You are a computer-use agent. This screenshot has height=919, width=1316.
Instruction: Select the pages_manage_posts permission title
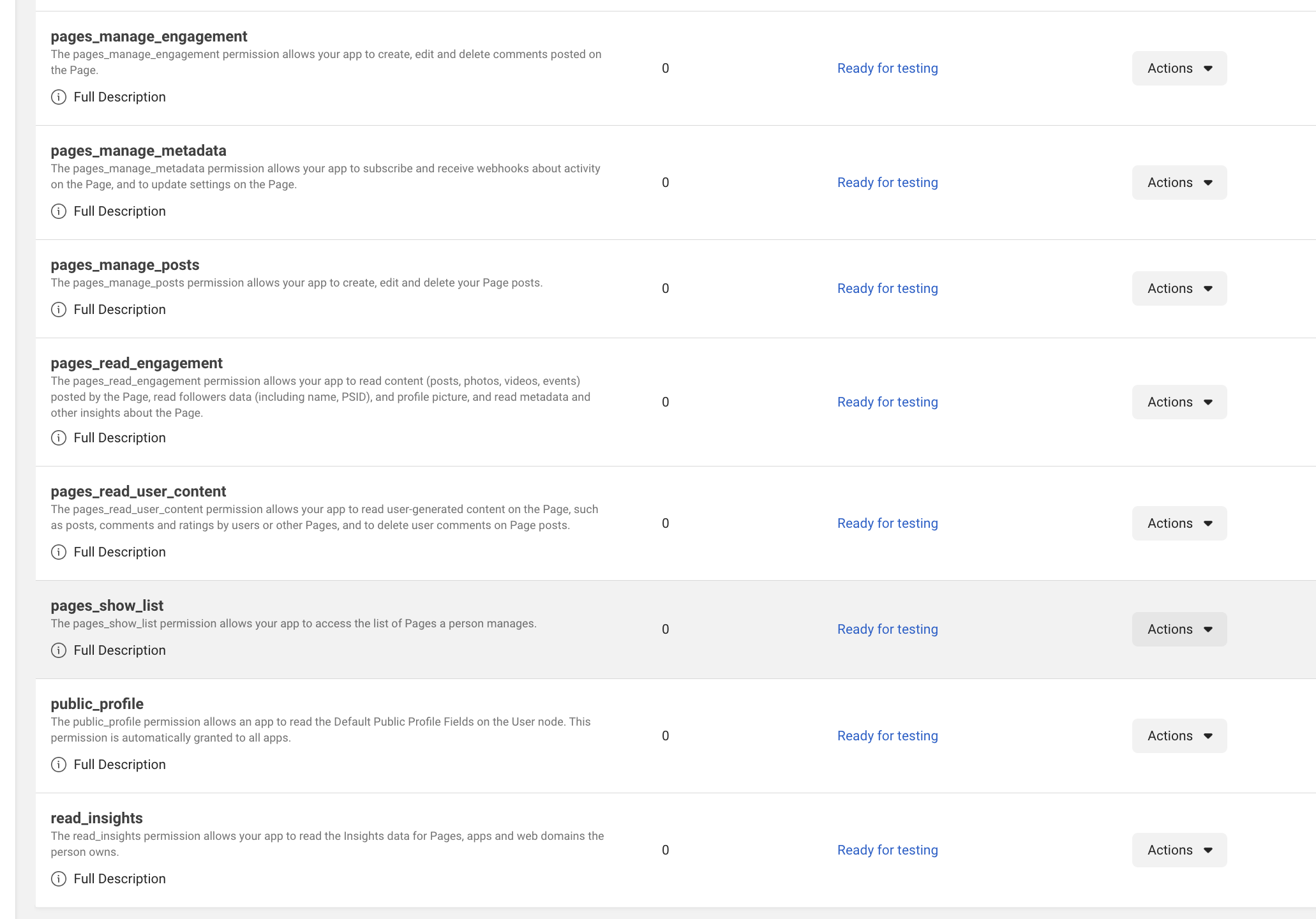(x=125, y=265)
